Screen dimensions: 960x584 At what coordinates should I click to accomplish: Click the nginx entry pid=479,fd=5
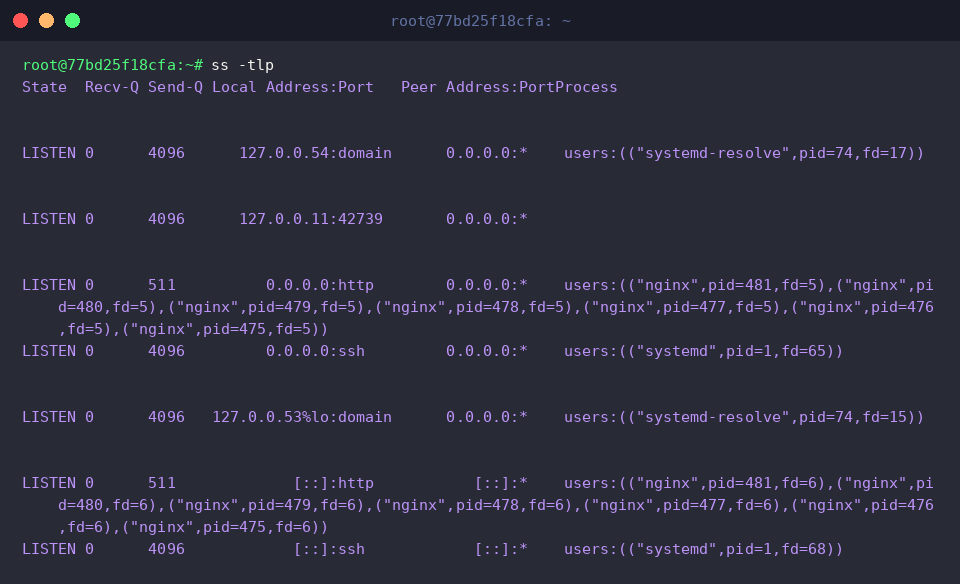point(266,307)
